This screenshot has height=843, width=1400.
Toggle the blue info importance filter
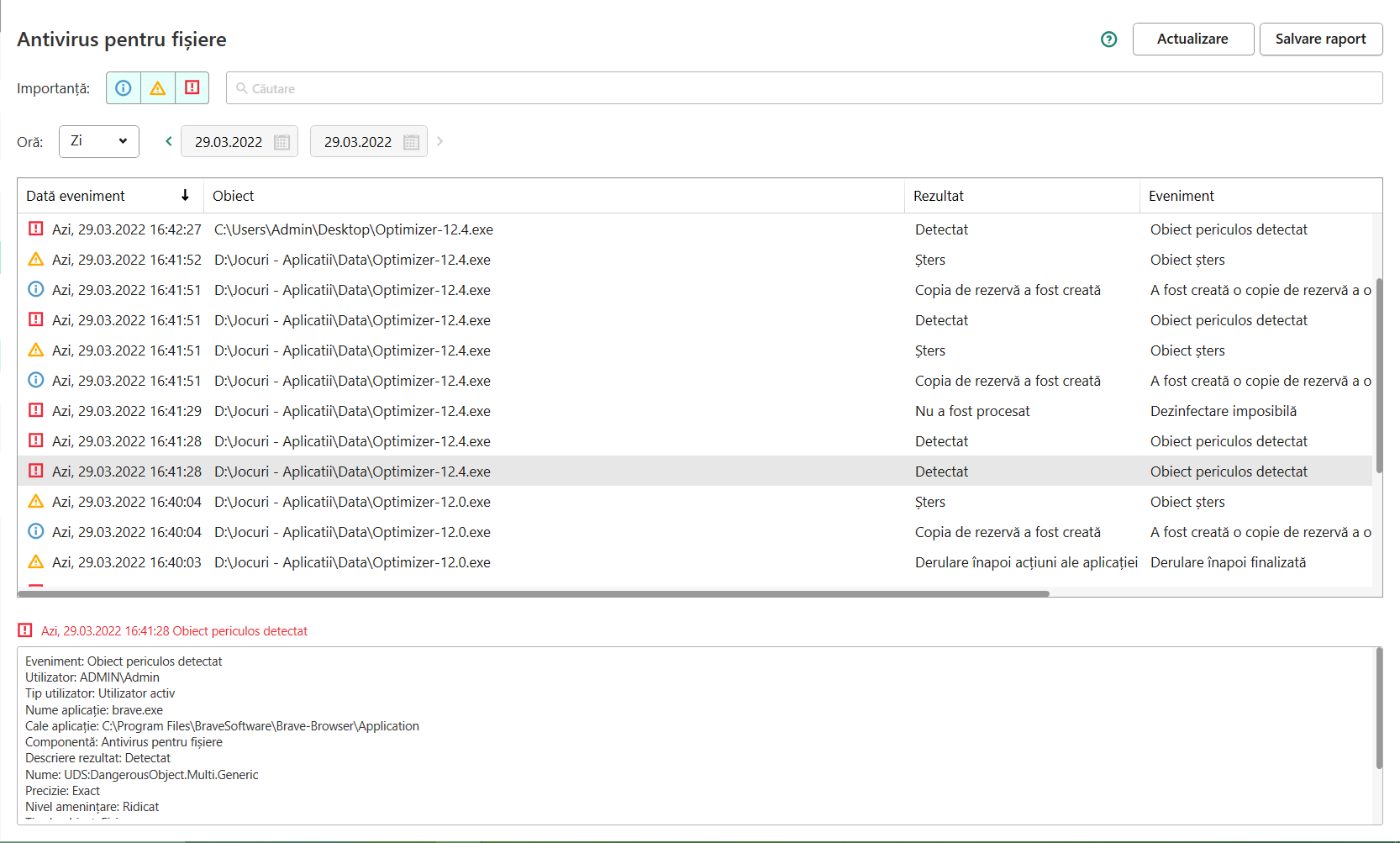[x=123, y=87]
